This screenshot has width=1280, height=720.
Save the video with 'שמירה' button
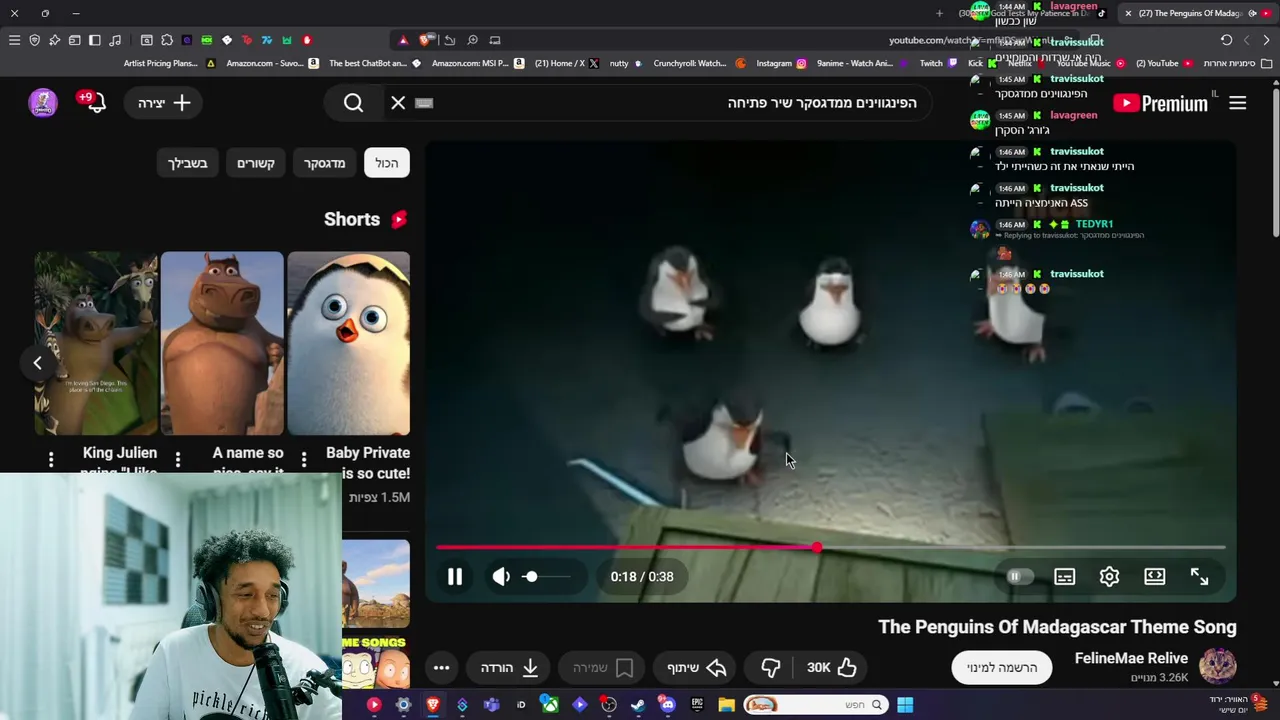tap(603, 668)
